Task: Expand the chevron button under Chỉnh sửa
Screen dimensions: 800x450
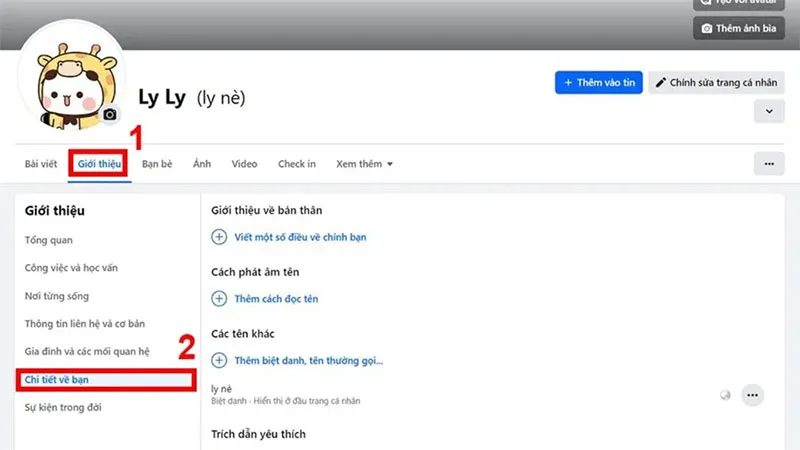Action: pyautogui.click(x=769, y=111)
